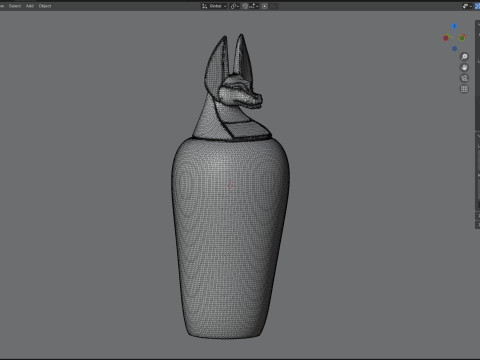Toggle the viewport overlays button
The height and width of the screenshot is (360, 480).
477,6
